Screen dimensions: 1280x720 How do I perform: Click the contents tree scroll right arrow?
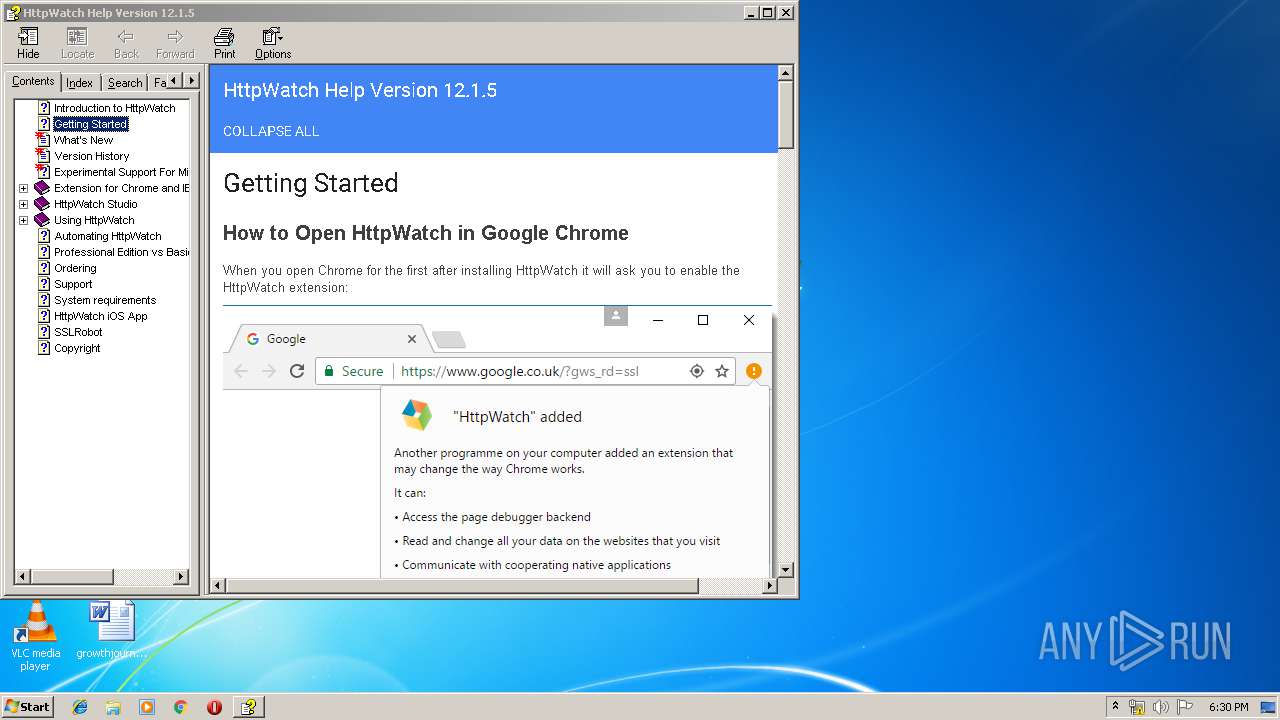pyautogui.click(x=181, y=576)
